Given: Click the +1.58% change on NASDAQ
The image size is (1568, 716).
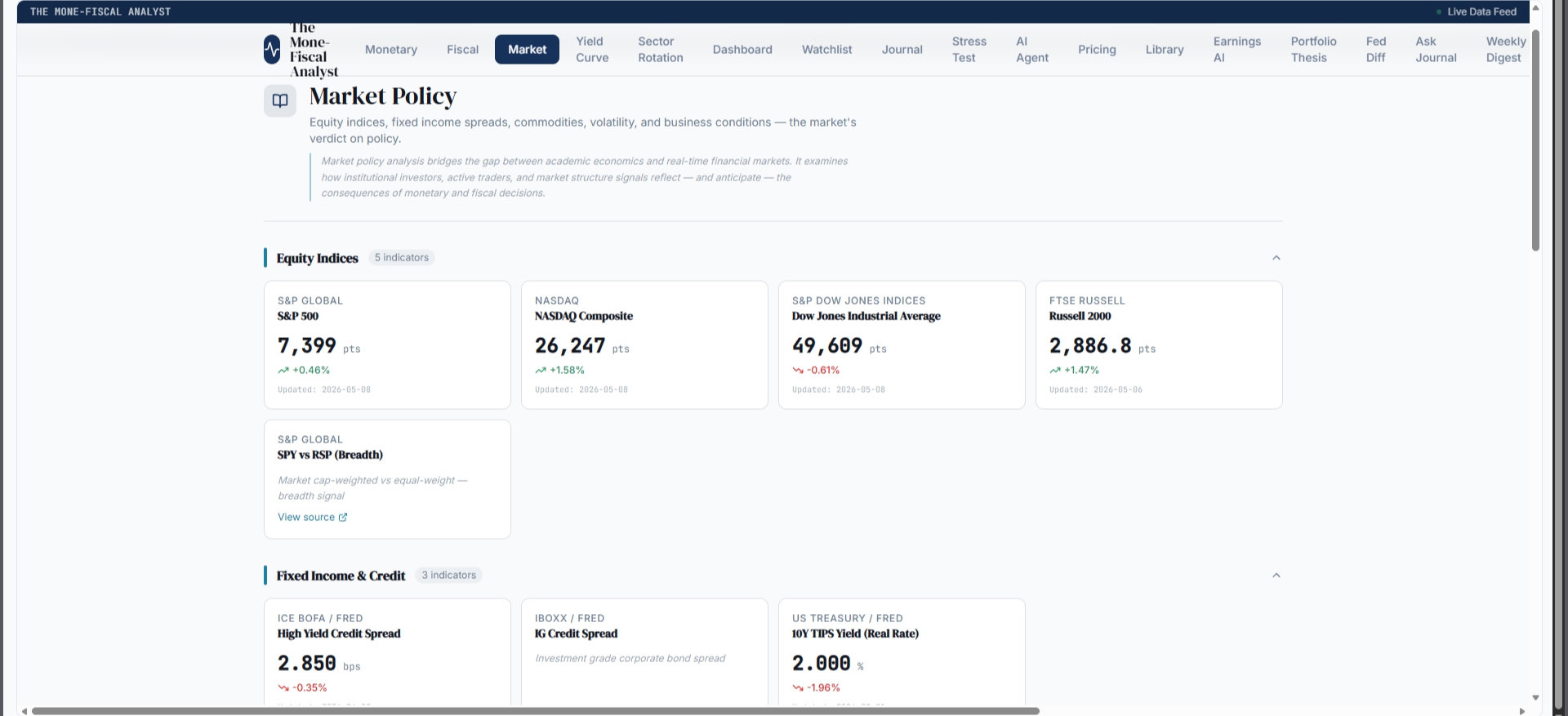Looking at the screenshot, I should [567, 371].
